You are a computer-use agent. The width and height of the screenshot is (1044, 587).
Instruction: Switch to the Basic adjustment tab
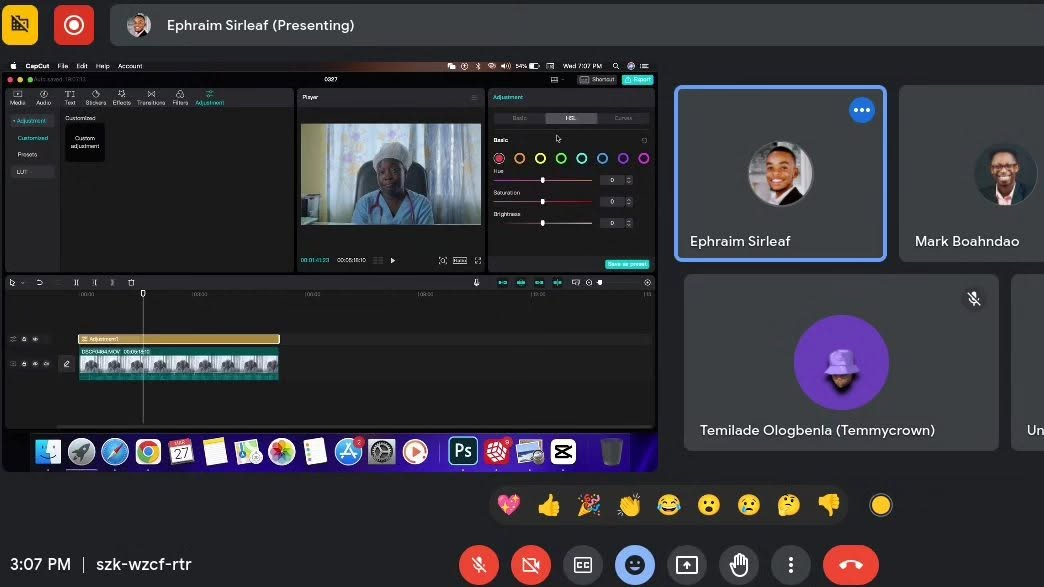pos(519,118)
